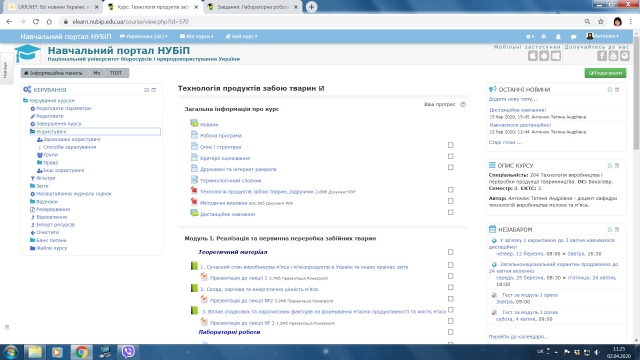640x360 pixels.
Task: Tick completion box for Лабораторні роботи
Action: (451, 332)
